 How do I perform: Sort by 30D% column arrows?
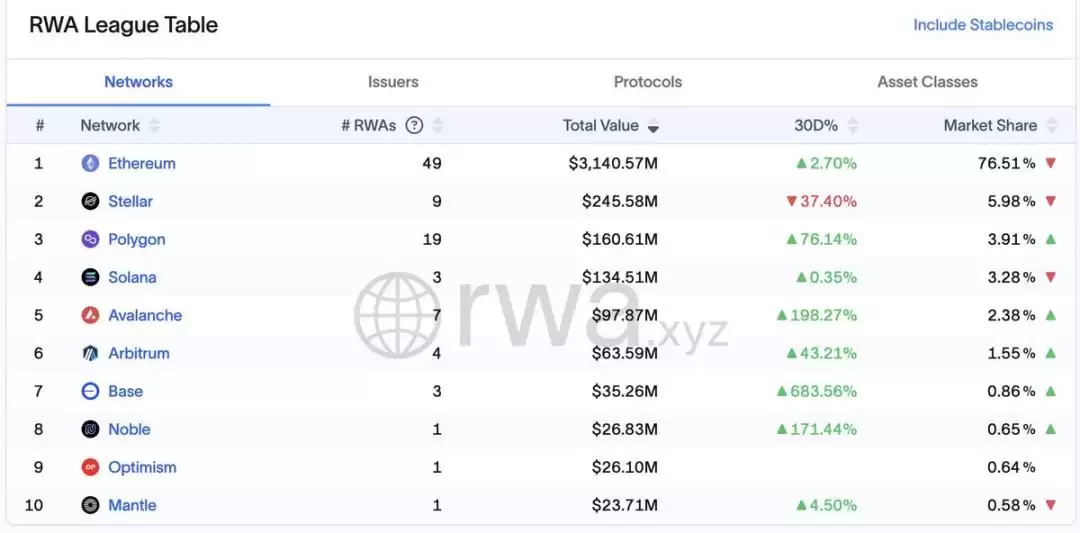pos(852,125)
